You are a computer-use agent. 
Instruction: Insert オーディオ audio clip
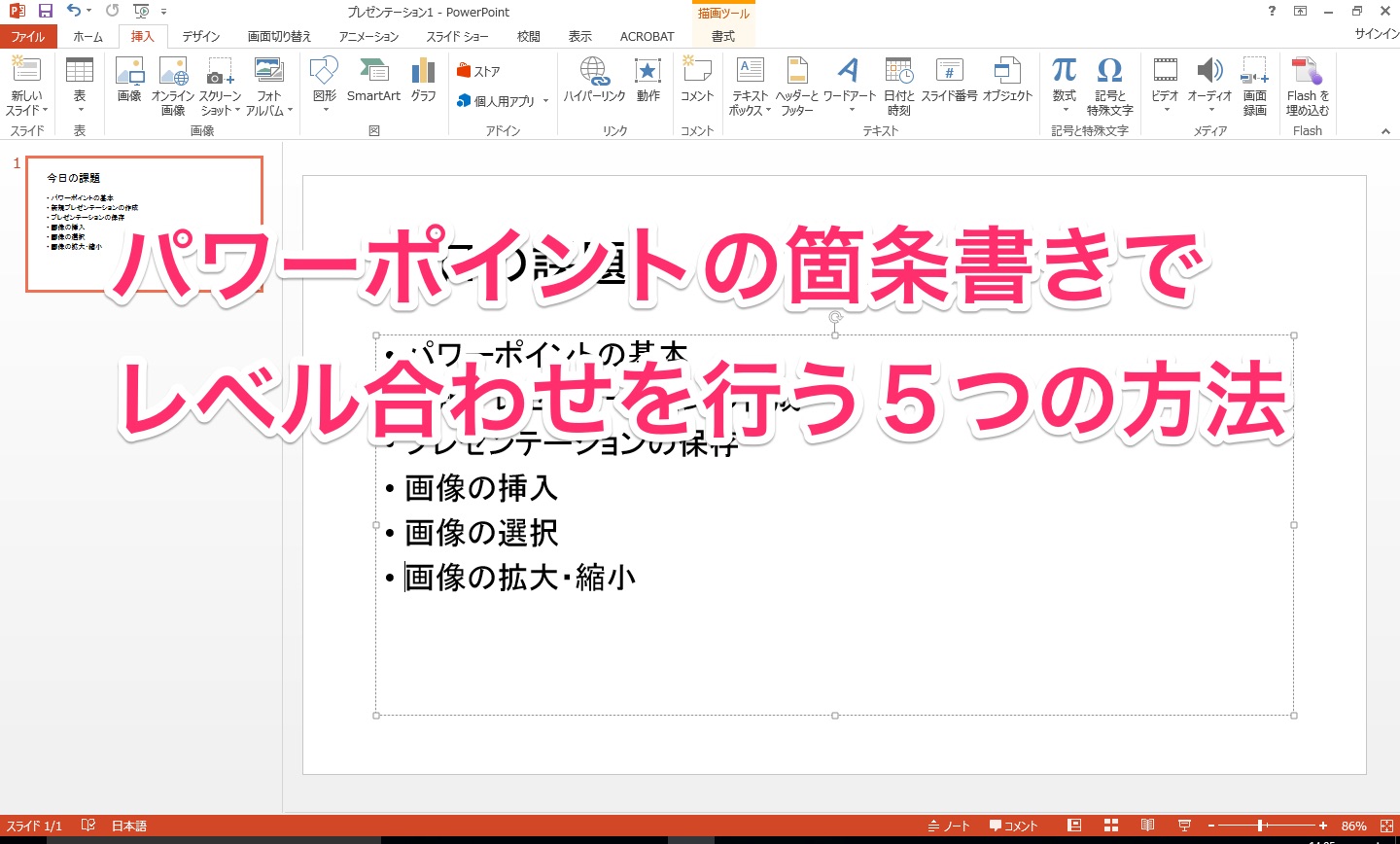point(1209,85)
